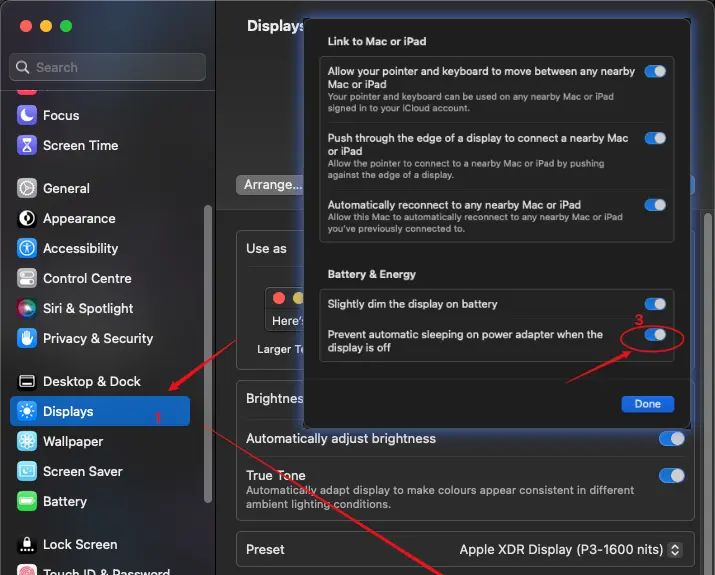
Task: Click the Screen Time hourglass icon
Action: [x=27, y=145]
